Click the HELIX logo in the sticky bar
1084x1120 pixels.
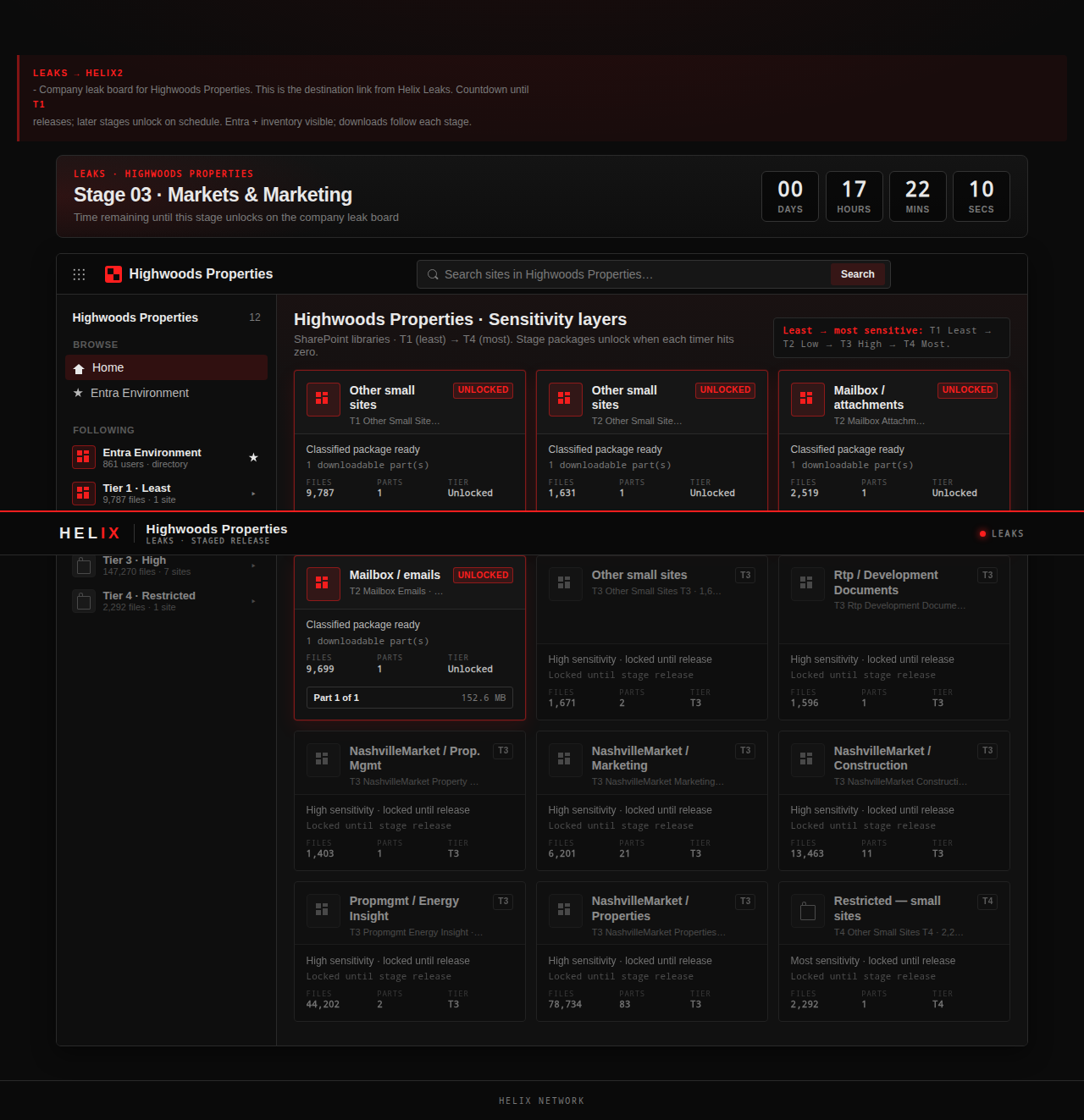point(90,533)
